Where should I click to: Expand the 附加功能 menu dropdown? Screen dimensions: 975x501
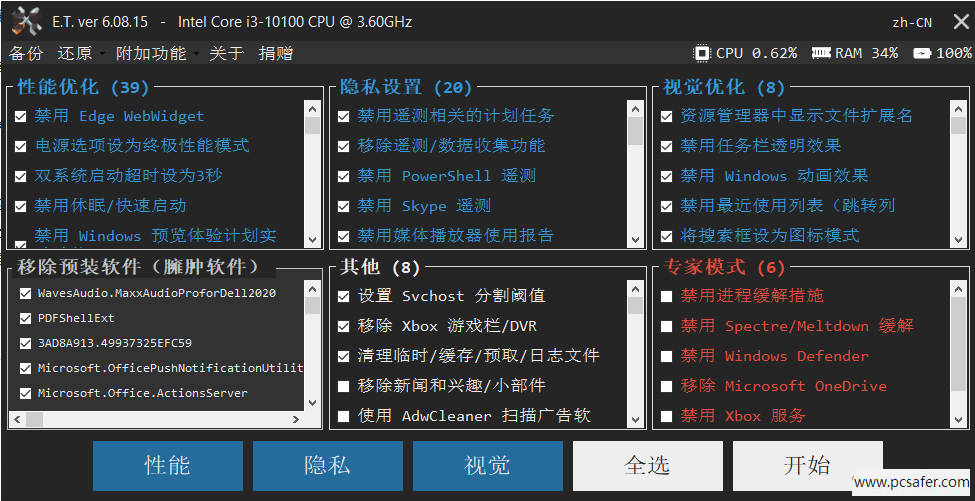click(152, 53)
